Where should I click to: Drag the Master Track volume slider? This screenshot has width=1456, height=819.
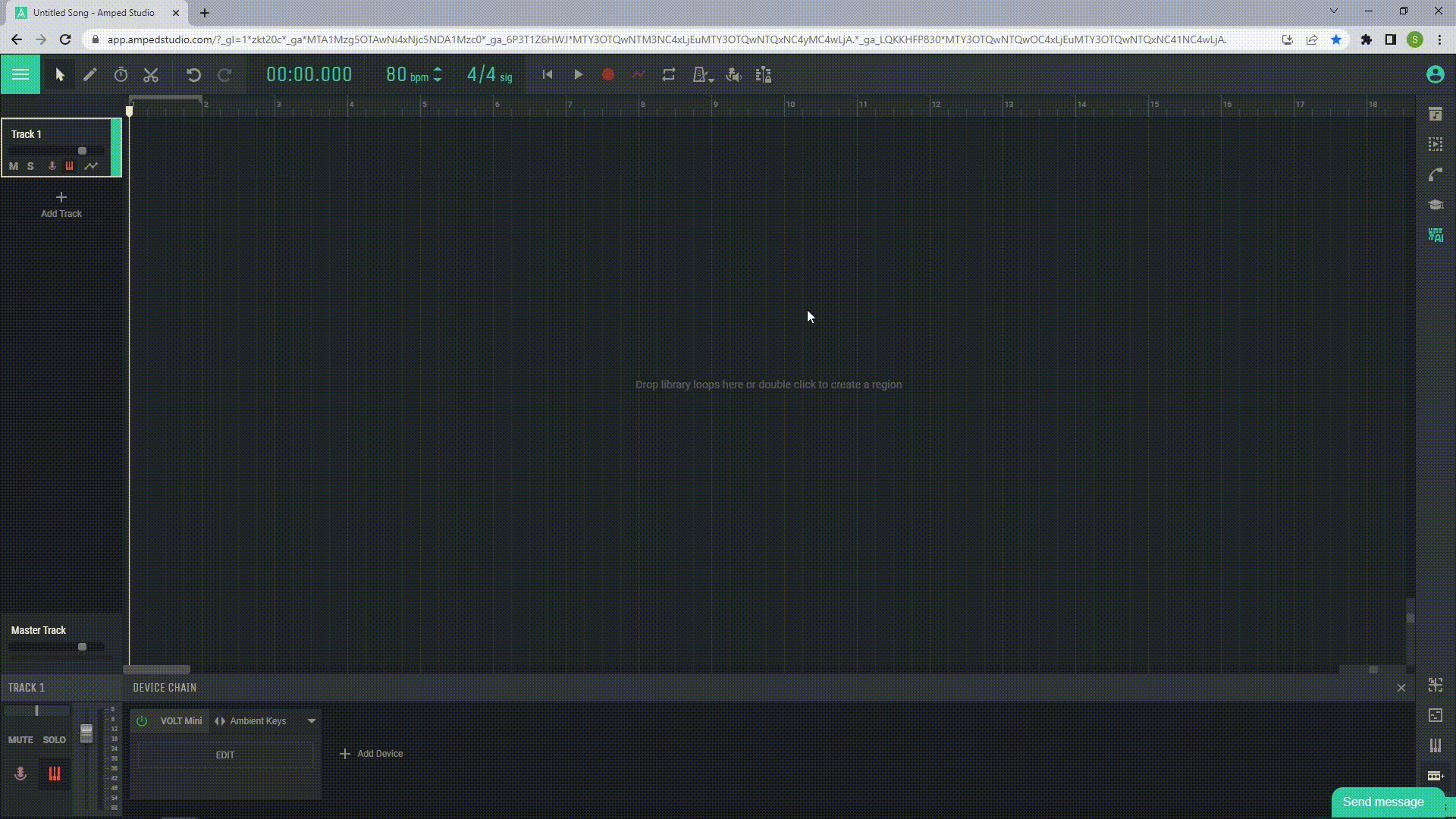[x=82, y=646]
